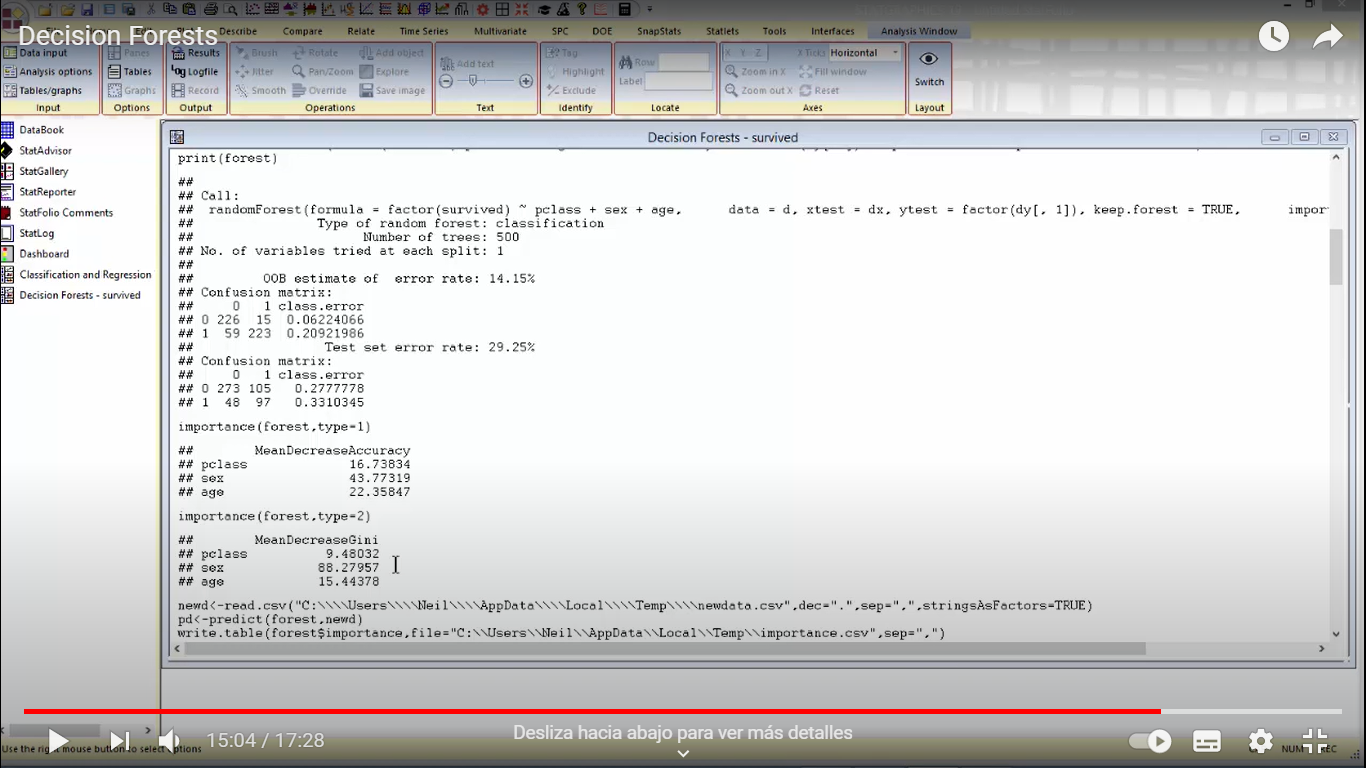
Task: Open StatGallery from the left sidebar
Action: click(43, 171)
